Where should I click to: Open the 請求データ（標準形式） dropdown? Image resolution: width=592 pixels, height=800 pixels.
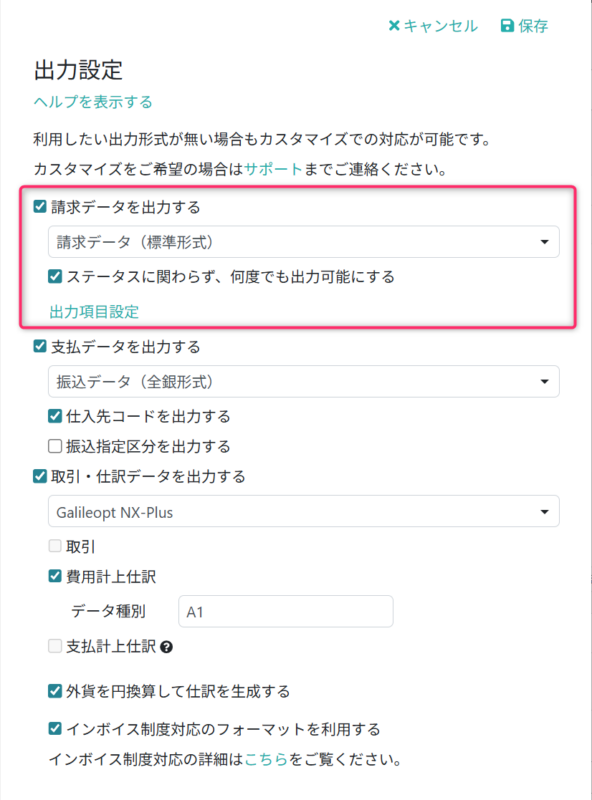pos(303,241)
